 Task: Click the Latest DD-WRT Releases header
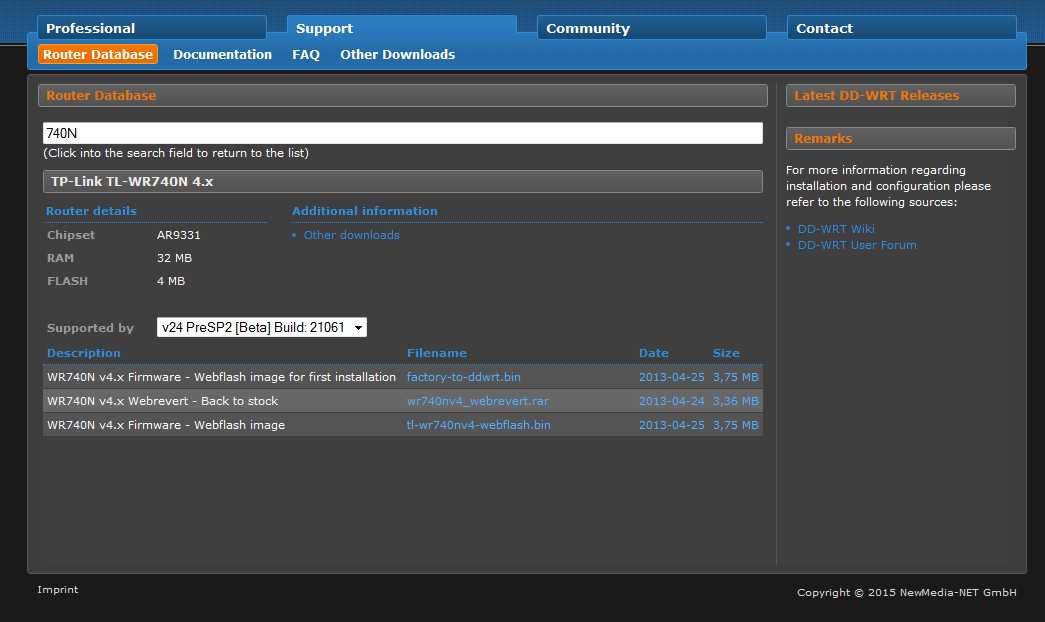[901, 95]
